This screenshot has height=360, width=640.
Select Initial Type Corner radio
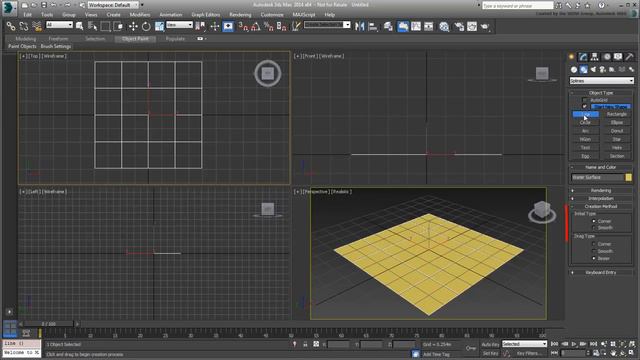594,221
